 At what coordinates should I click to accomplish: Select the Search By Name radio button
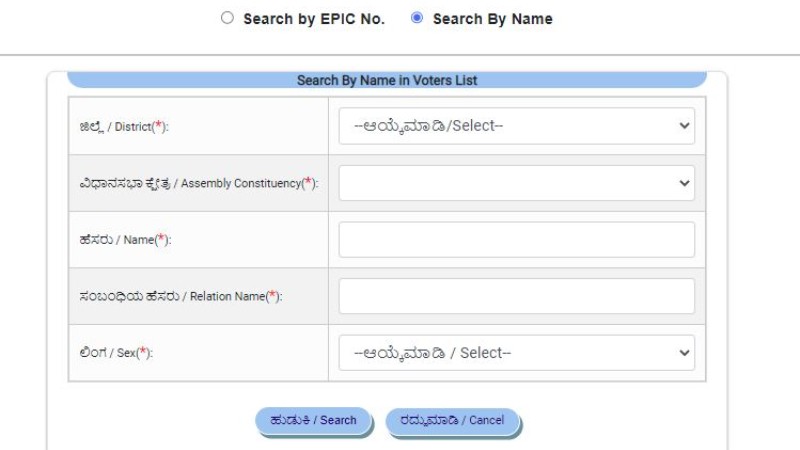tap(417, 18)
